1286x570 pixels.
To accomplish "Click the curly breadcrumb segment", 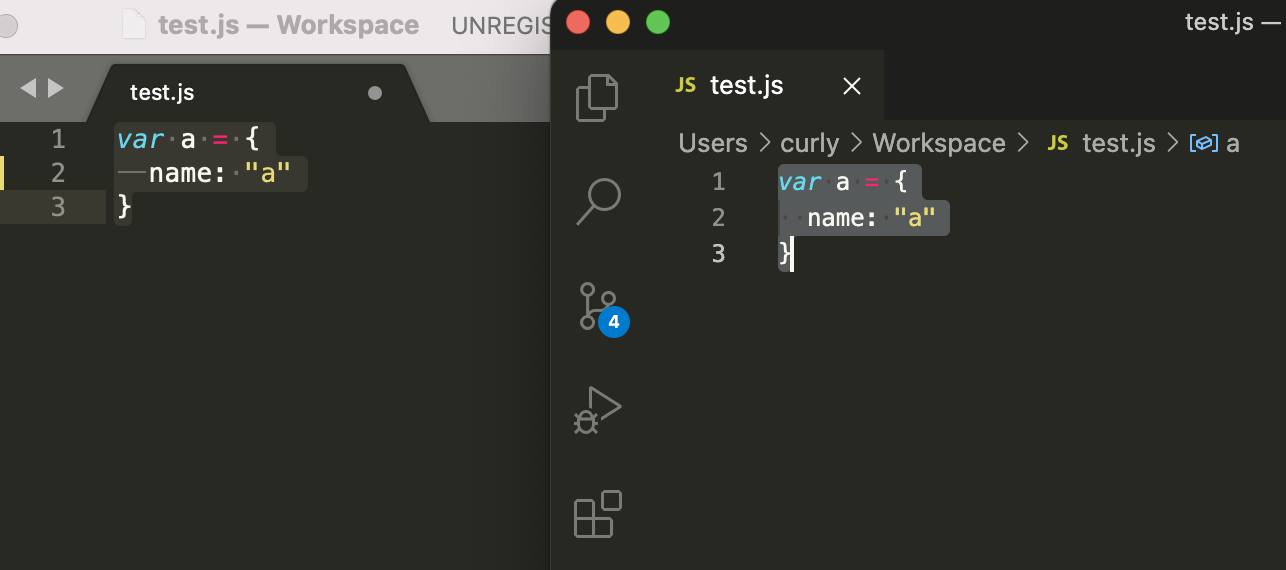I will [x=810, y=143].
